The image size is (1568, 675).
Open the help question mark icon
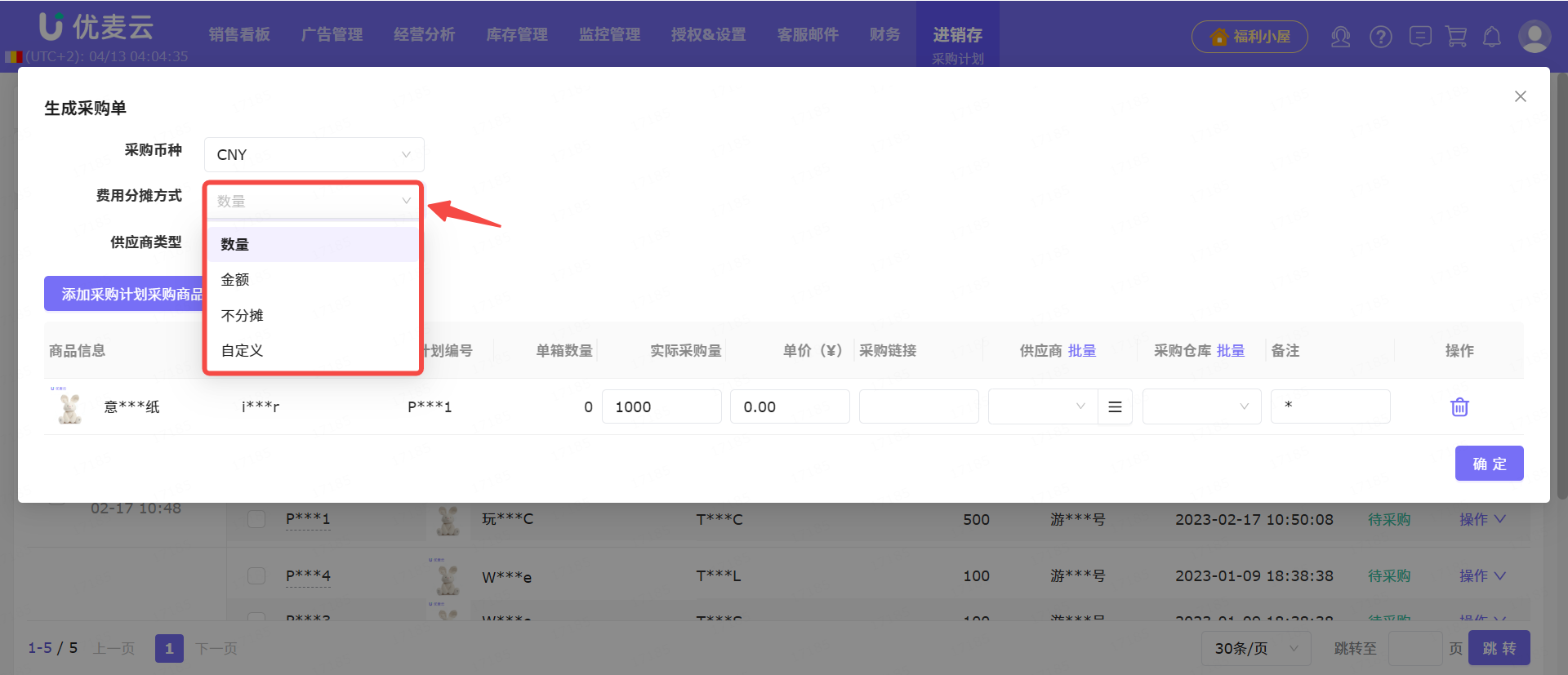pos(1381,37)
